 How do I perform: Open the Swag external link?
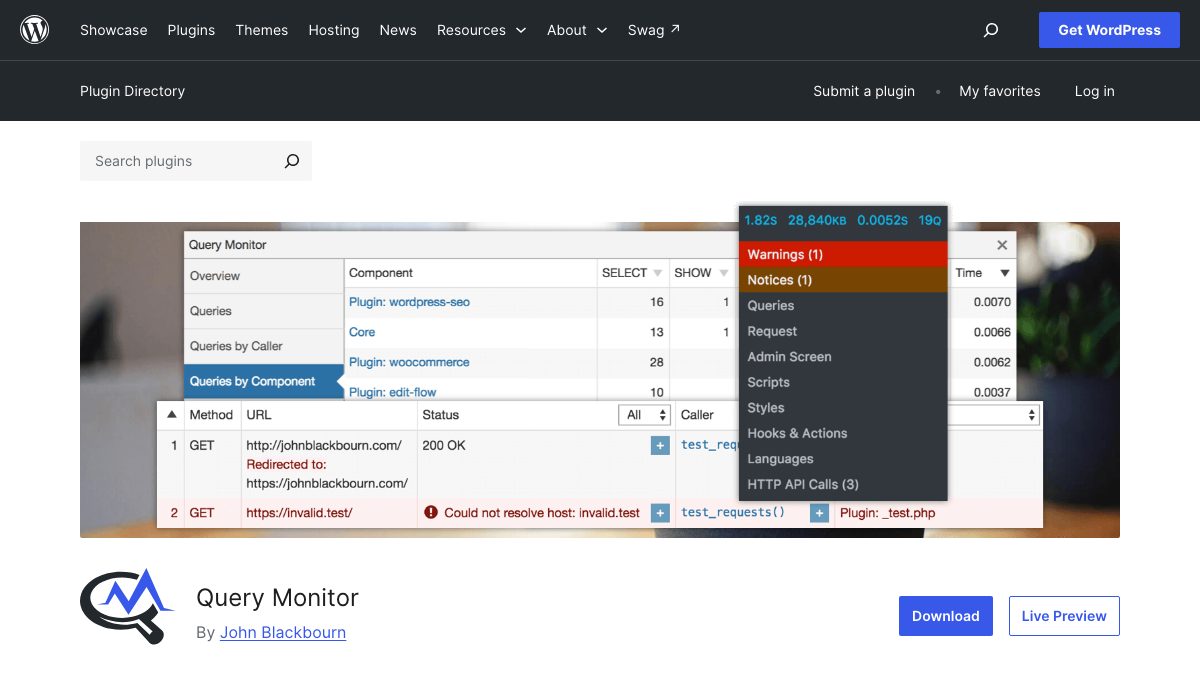[654, 30]
